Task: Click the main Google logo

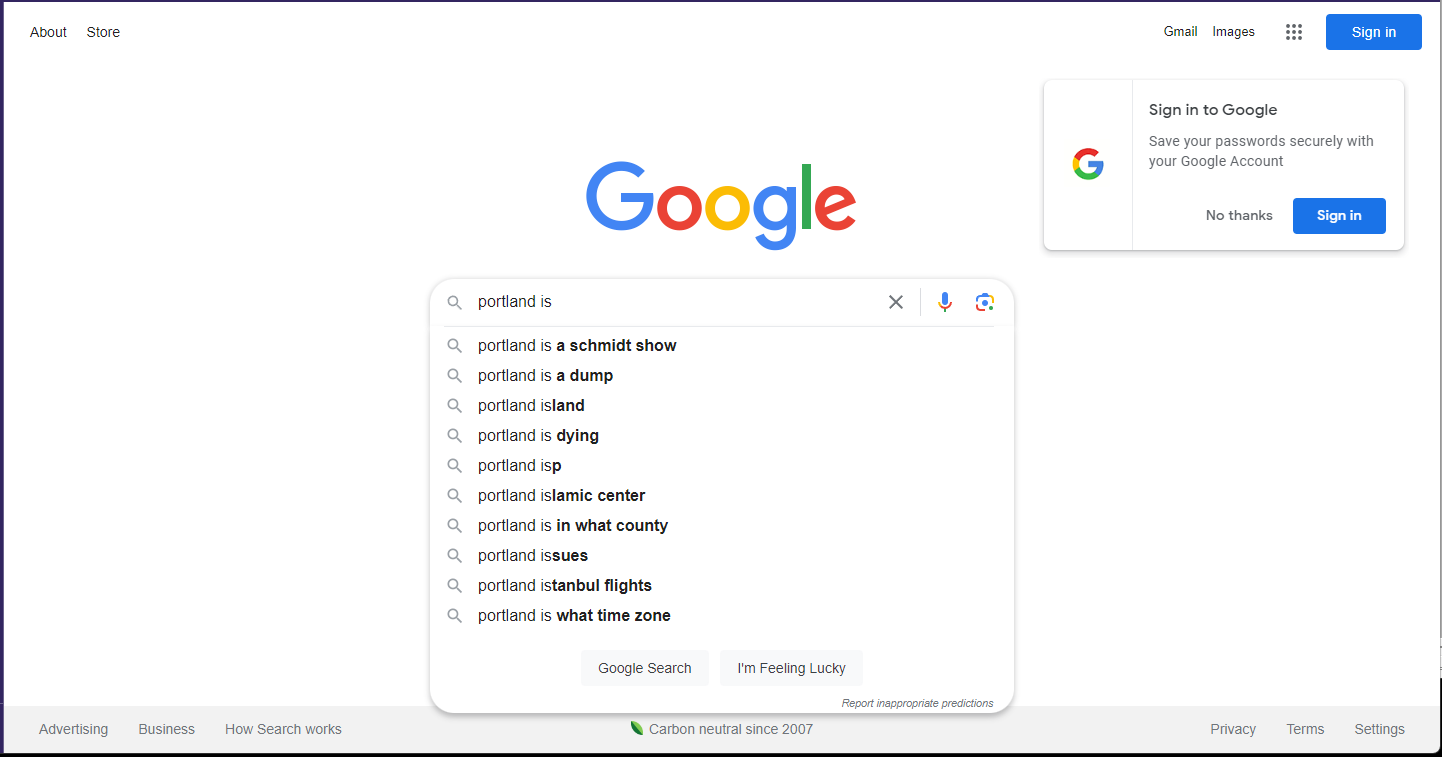Action: pos(721,204)
